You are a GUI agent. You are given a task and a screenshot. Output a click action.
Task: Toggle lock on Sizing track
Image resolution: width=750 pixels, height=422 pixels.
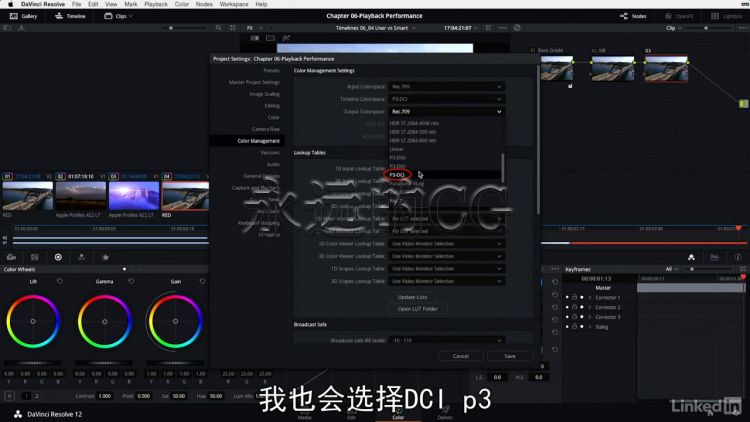tap(574, 327)
